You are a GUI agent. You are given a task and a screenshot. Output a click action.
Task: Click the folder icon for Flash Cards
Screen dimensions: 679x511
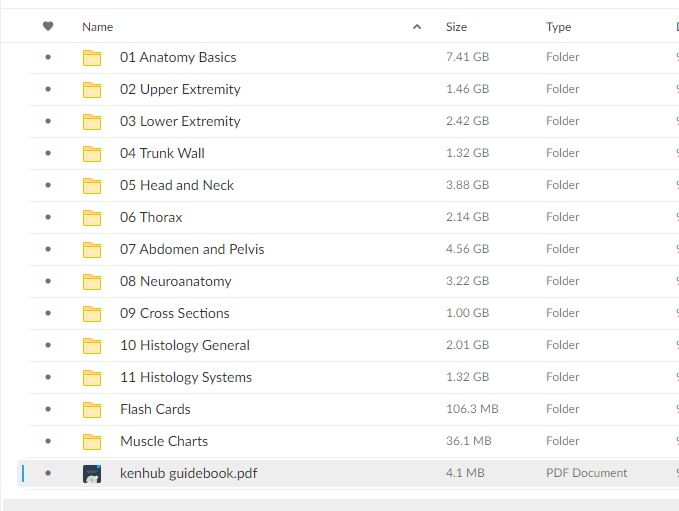click(92, 410)
